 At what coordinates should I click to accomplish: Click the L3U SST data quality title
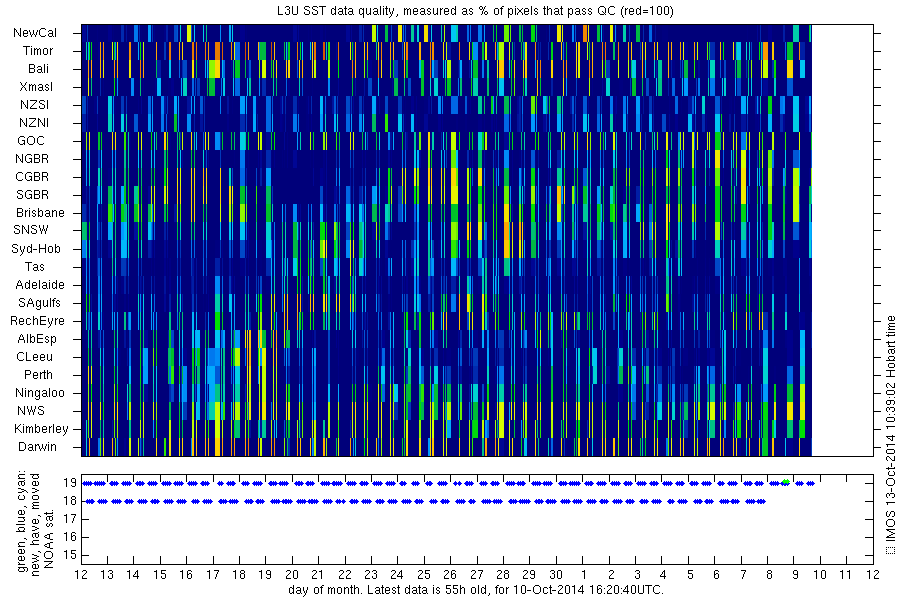[x=476, y=11]
